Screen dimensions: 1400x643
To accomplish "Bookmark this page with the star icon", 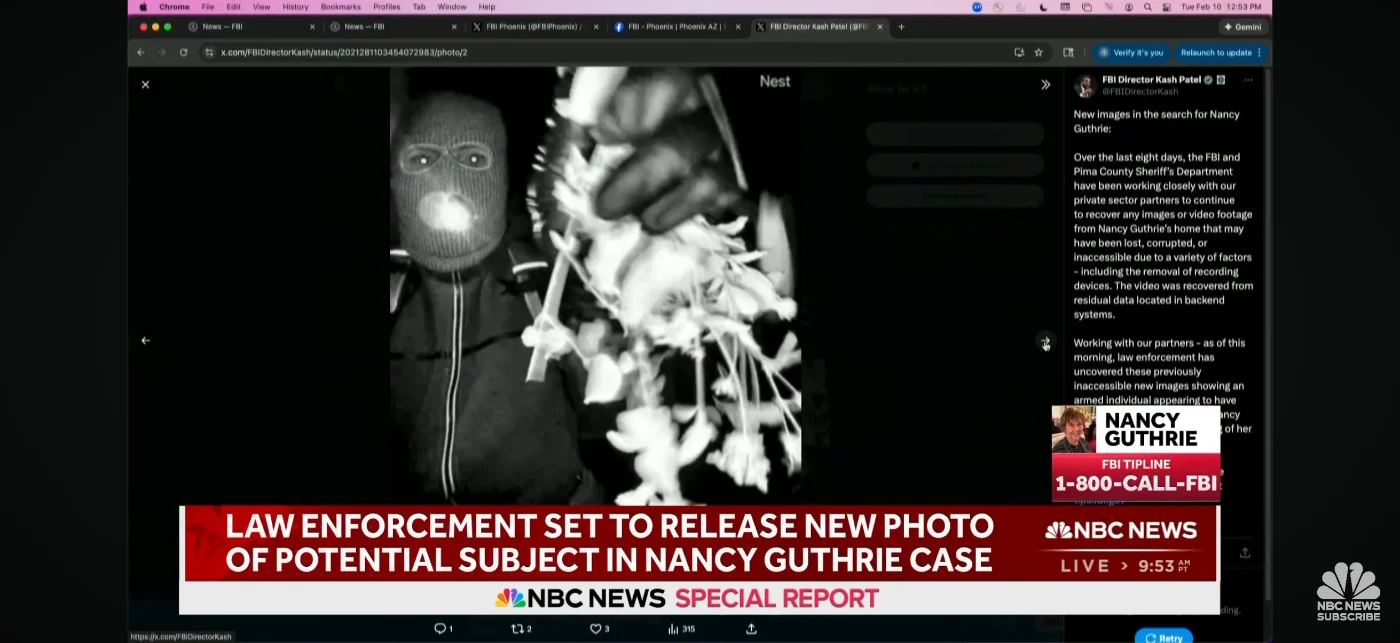I will tap(1039, 52).
